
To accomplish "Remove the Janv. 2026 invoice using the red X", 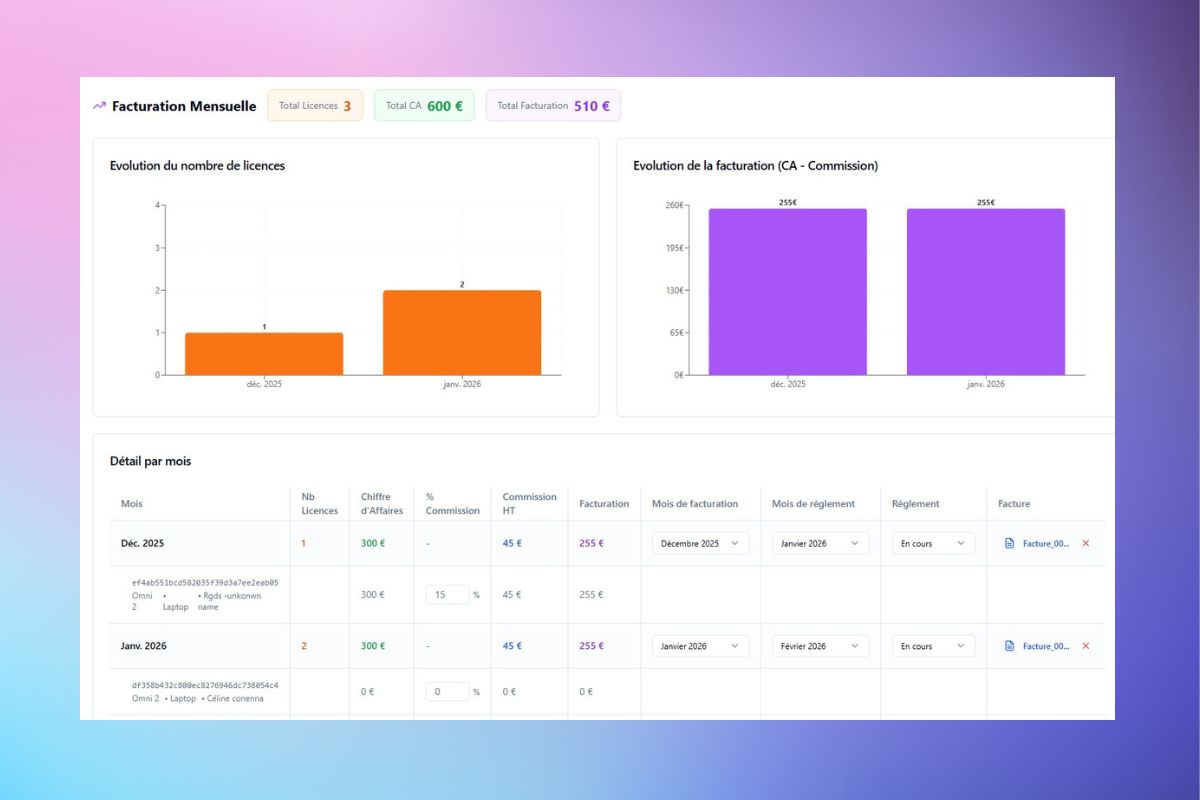I will [1086, 646].
